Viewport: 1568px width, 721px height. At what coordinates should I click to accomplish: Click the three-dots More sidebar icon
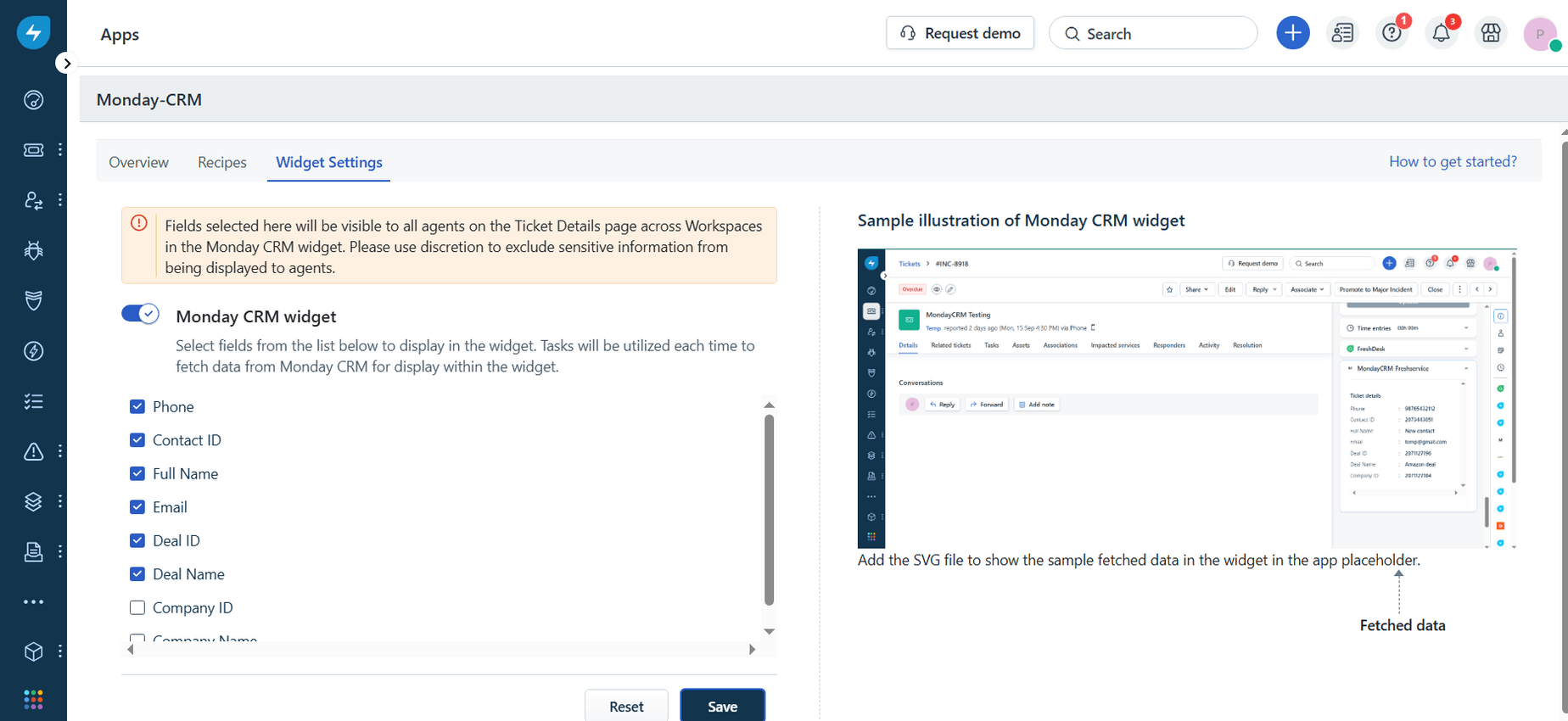click(x=33, y=602)
